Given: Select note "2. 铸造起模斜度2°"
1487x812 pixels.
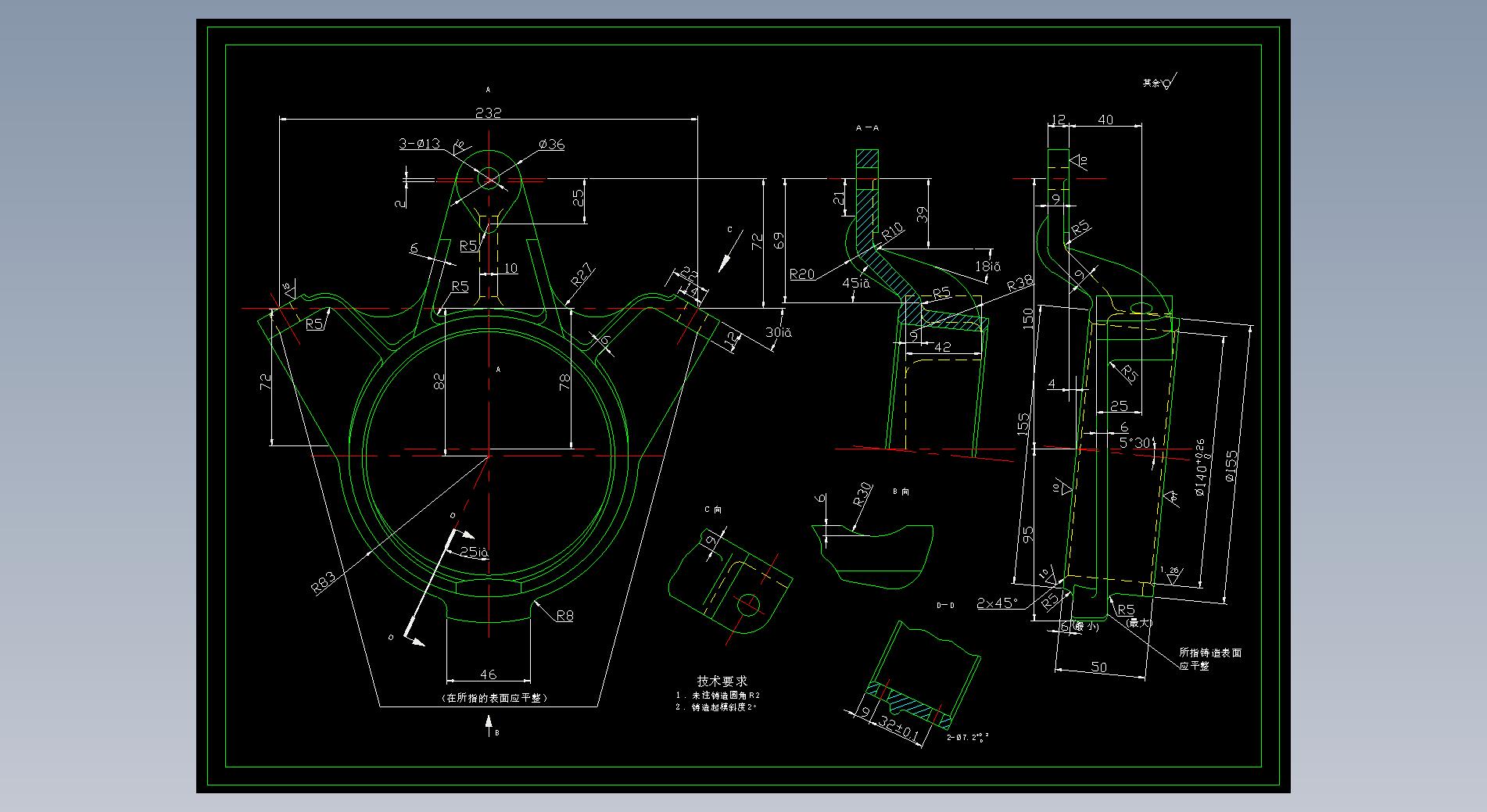Looking at the screenshot, I should 716,707.
